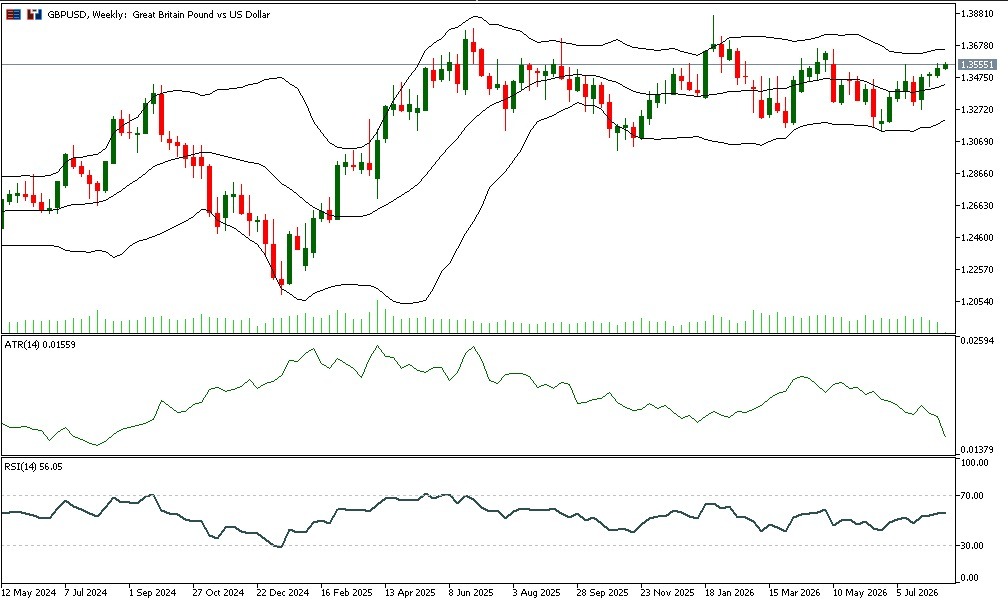Click the 3 Aug 2025 date label

[536, 592]
